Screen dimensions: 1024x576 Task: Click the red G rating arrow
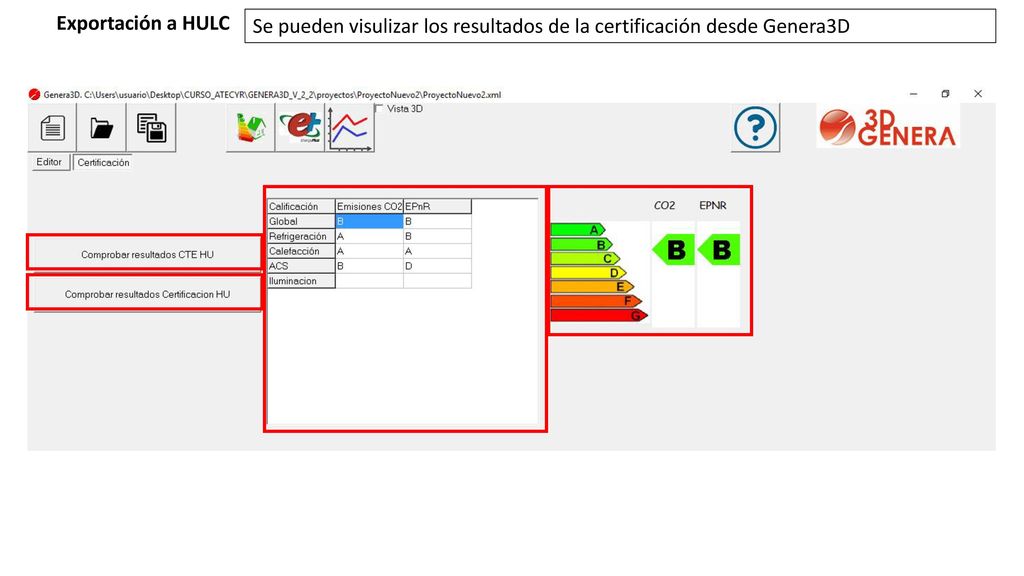599,315
